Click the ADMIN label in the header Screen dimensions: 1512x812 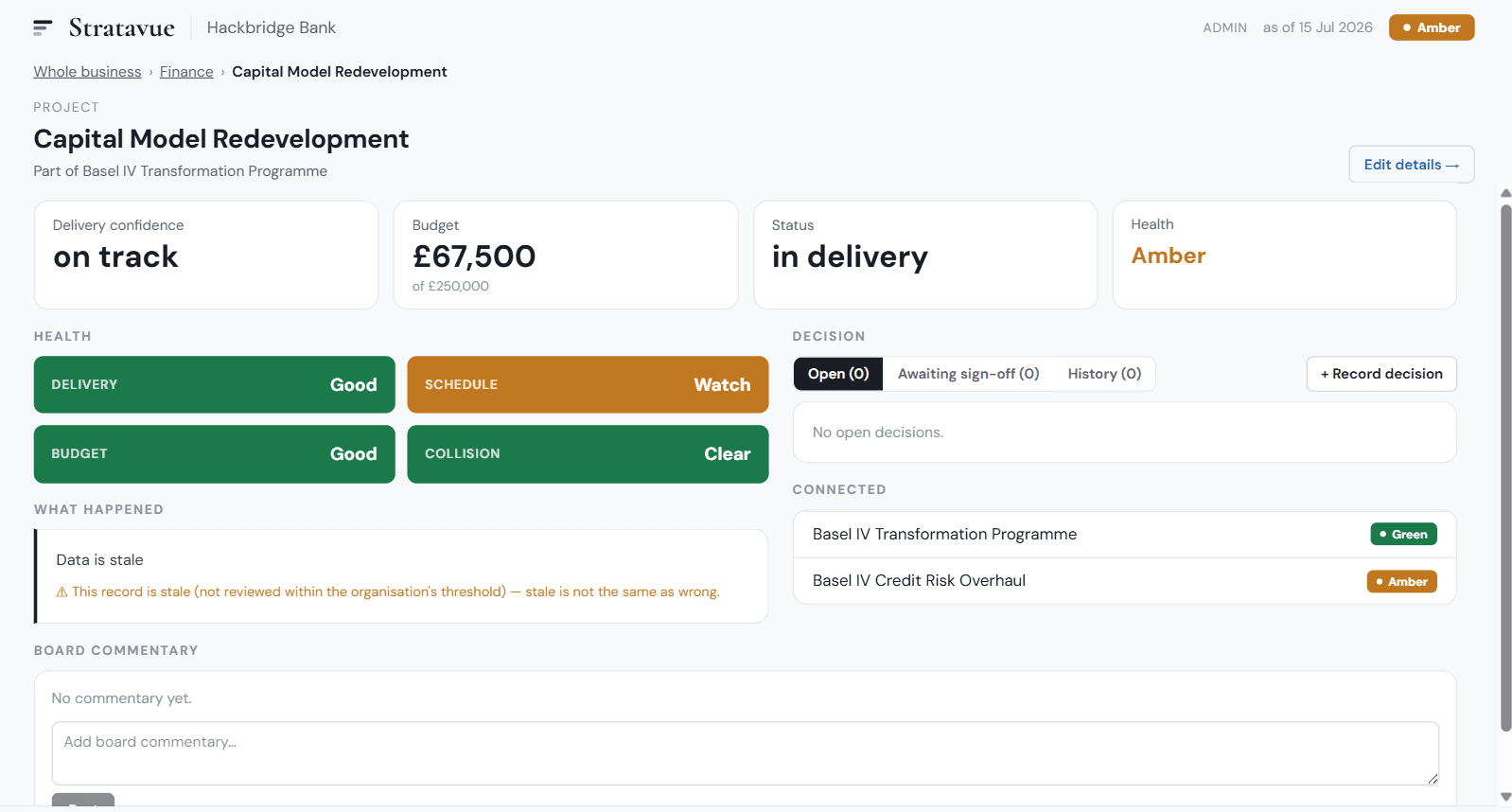[x=1224, y=27]
